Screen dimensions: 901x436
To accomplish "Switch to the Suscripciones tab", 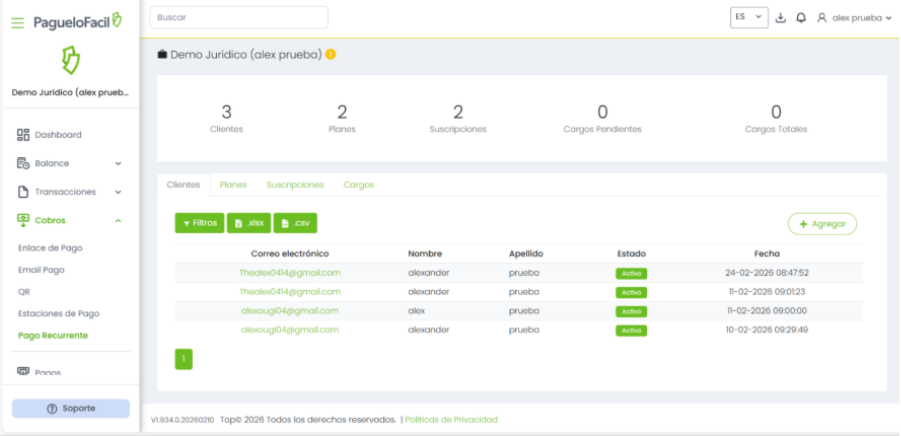I will (x=295, y=185).
